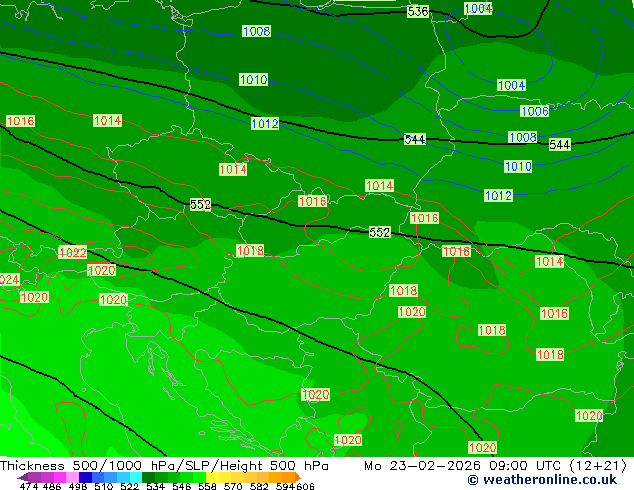Click the 570 legend value
This screenshot has width=634, height=490.
tap(233, 486)
